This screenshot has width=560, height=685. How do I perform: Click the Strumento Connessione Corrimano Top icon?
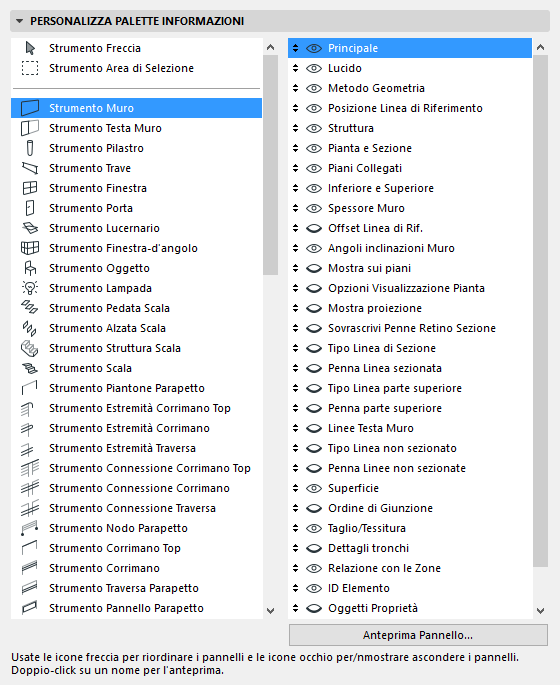point(30,468)
